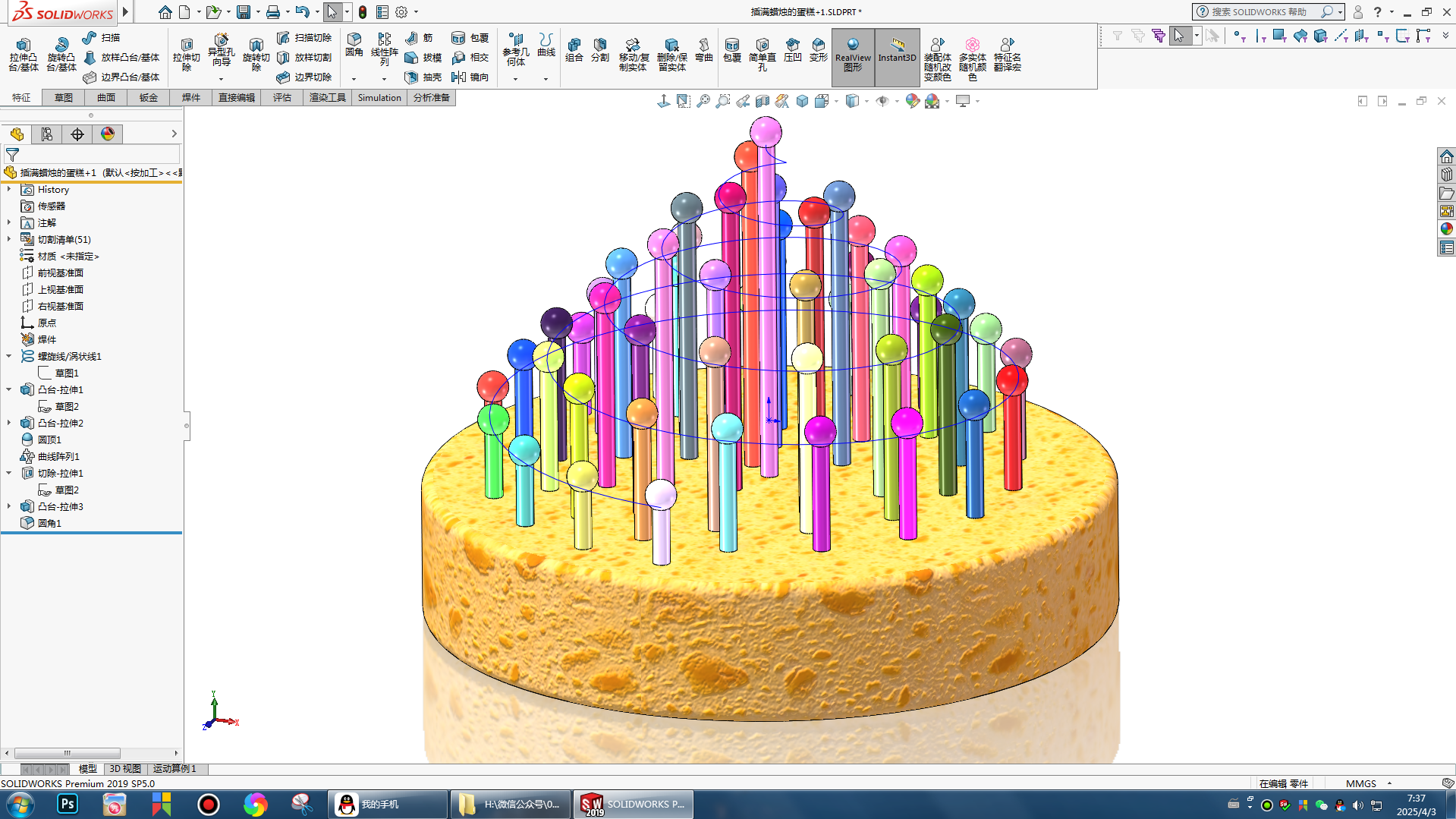The image size is (1456, 819).
Task: Collapse the 螺旋线/涡状线1 feature node
Action: 9,356
